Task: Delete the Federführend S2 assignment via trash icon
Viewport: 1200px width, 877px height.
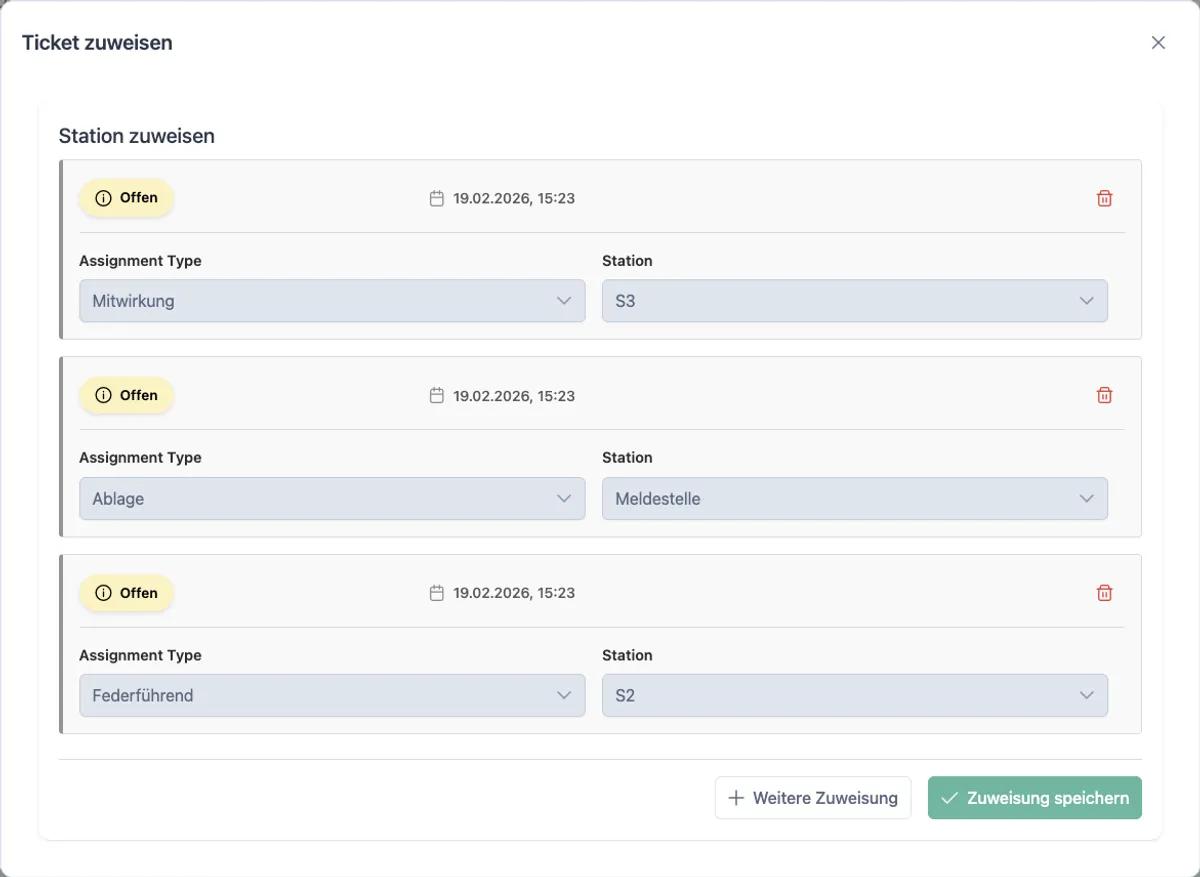Action: (x=1104, y=593)
